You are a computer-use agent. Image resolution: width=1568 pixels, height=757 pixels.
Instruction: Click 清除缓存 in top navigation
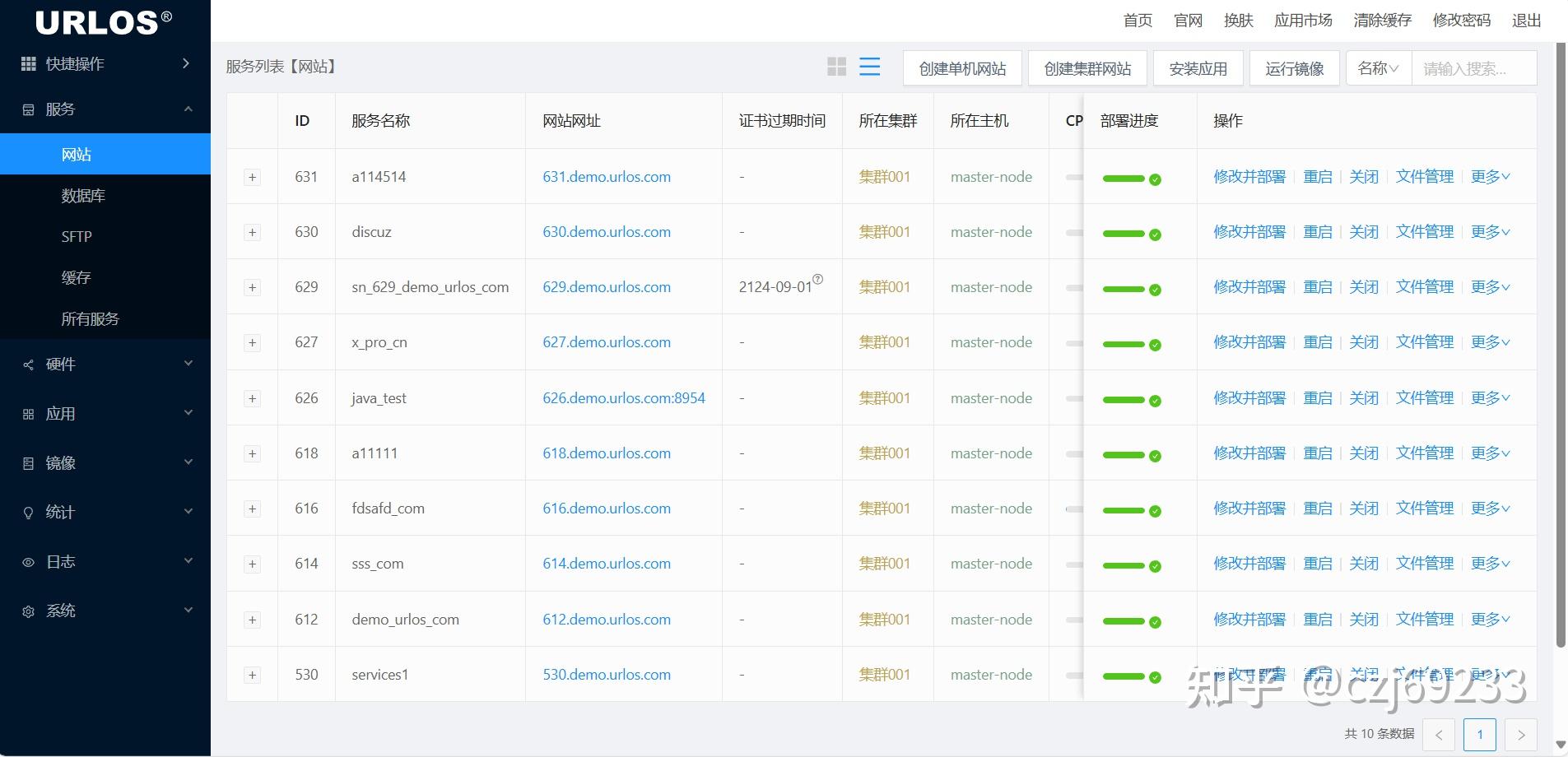[x=1383, y=21]
